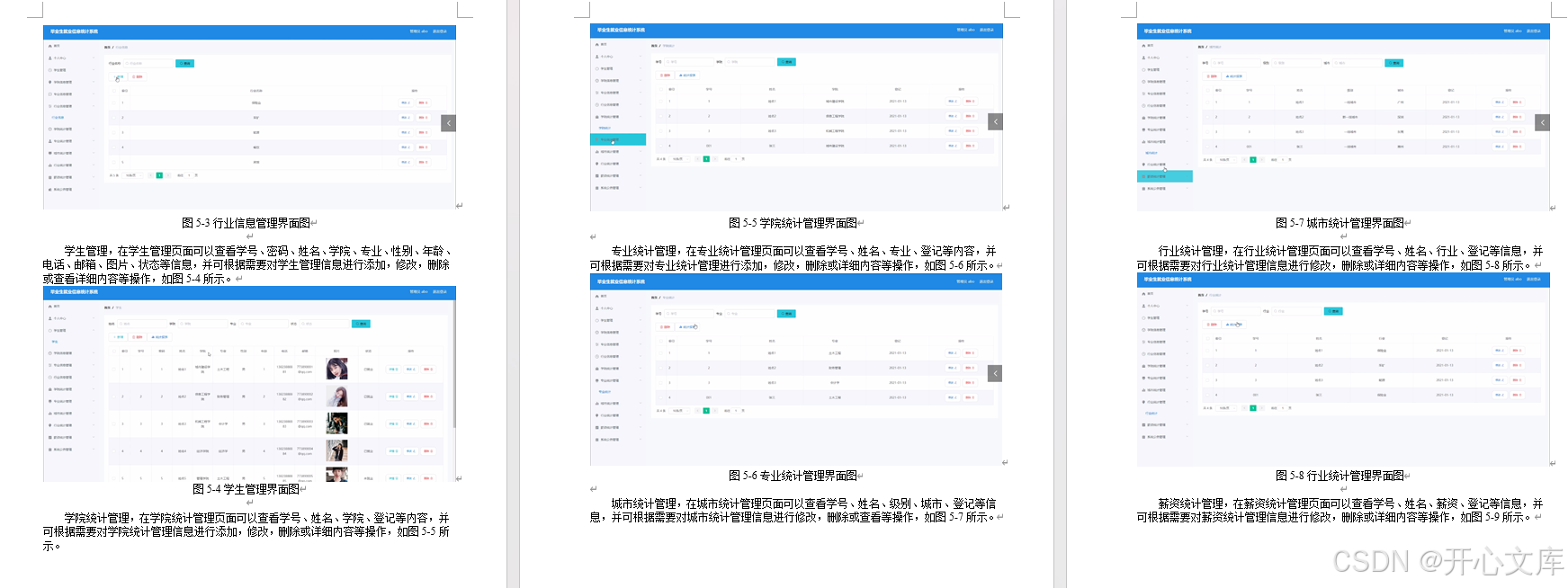Click paragraph starting 学生管理 on first page
The image size is (1568, 588).
[246, 264]
